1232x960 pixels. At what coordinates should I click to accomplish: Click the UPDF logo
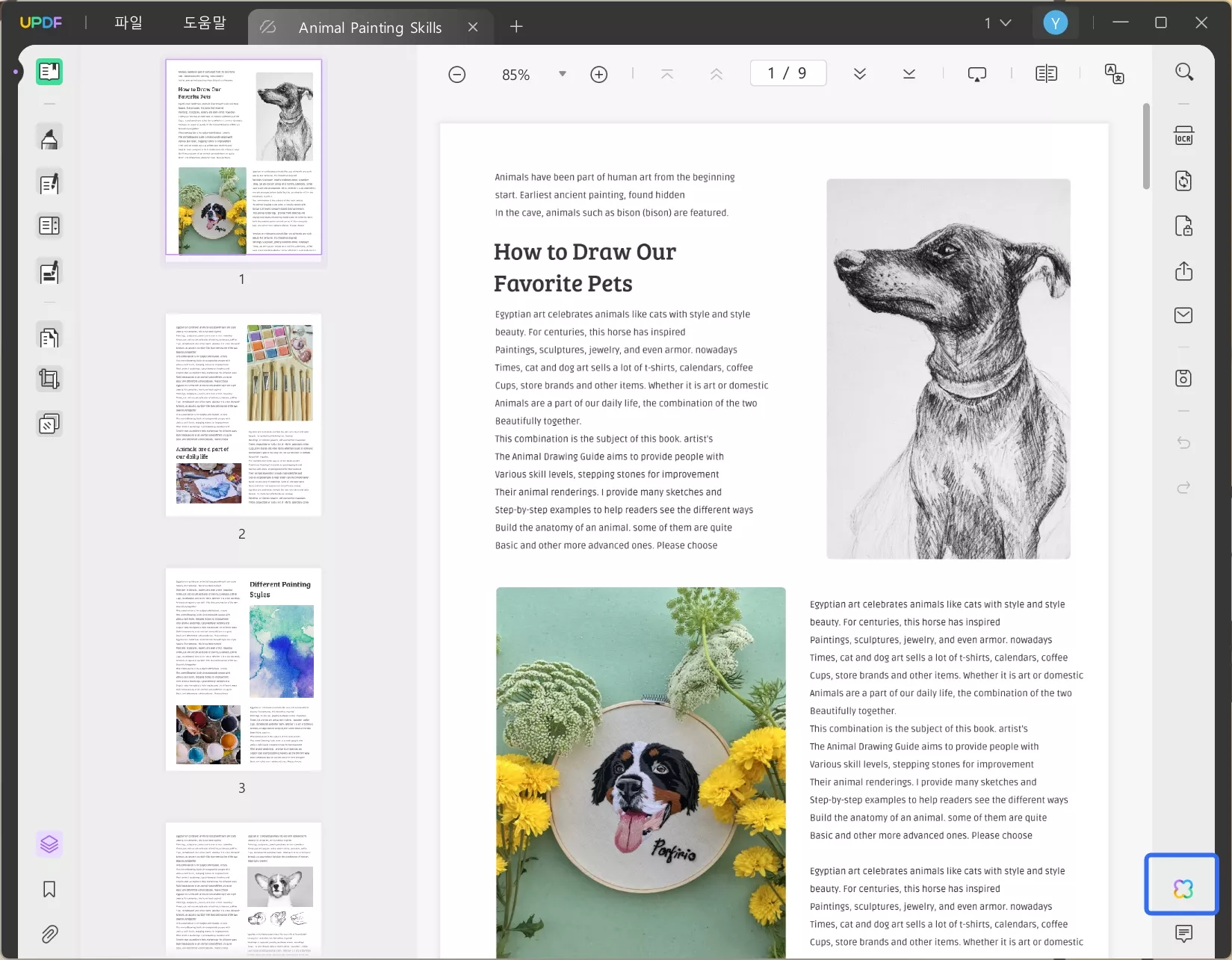coord(41,23)
